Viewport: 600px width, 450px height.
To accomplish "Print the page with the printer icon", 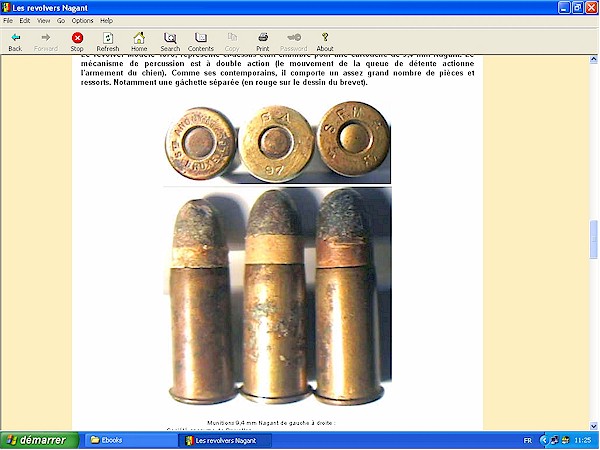I will coord(263,42).
